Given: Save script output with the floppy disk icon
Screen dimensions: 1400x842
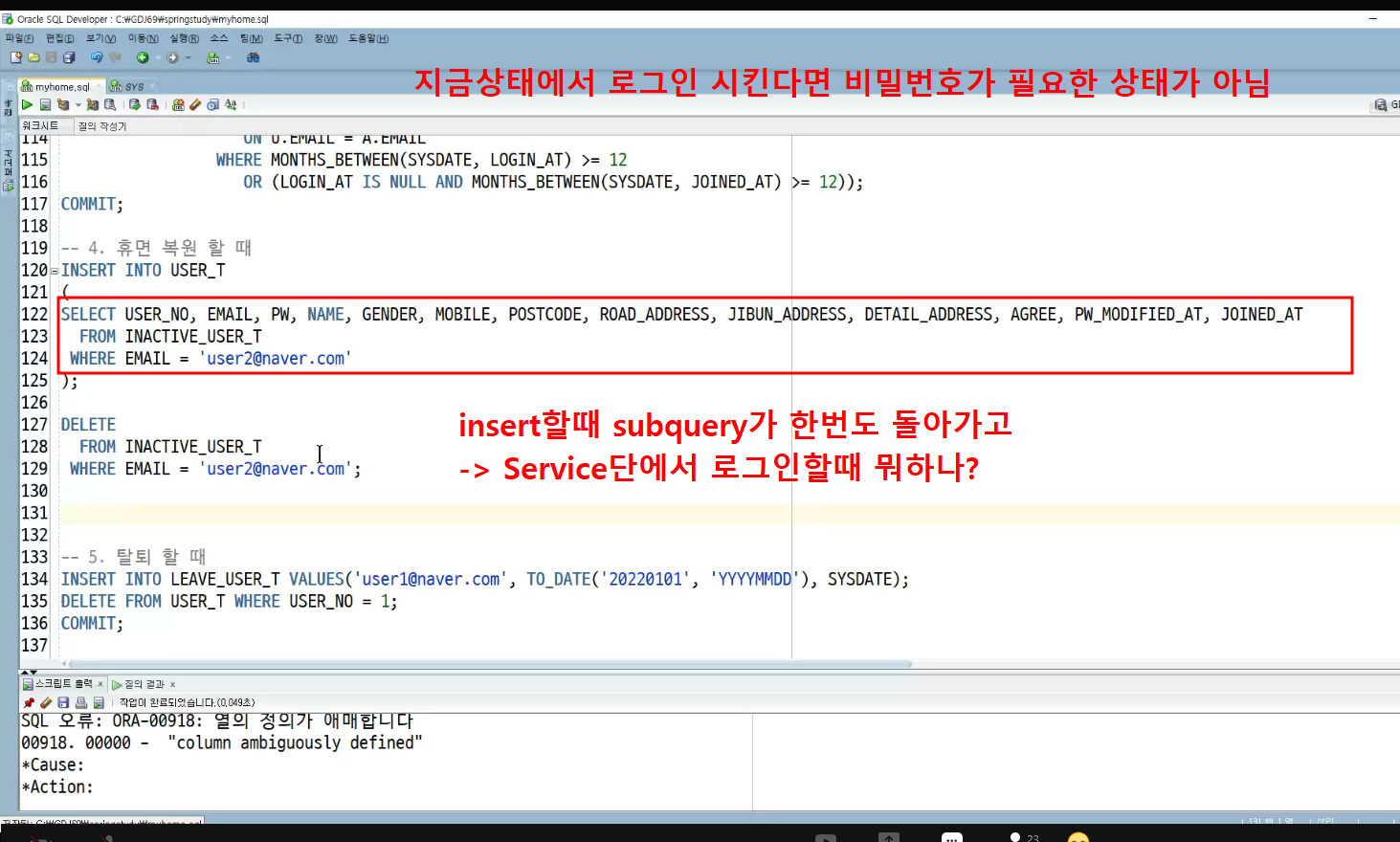Looking at the screenshot, I should (63, 702).
